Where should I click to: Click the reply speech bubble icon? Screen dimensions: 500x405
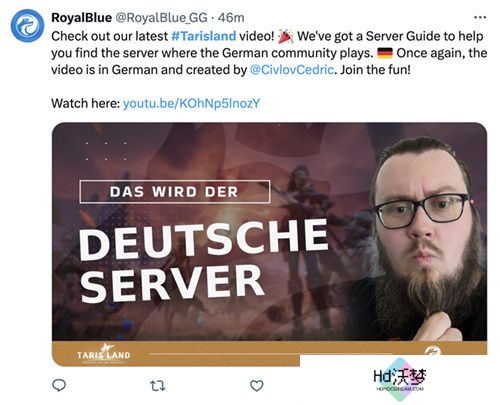point(59,385)
